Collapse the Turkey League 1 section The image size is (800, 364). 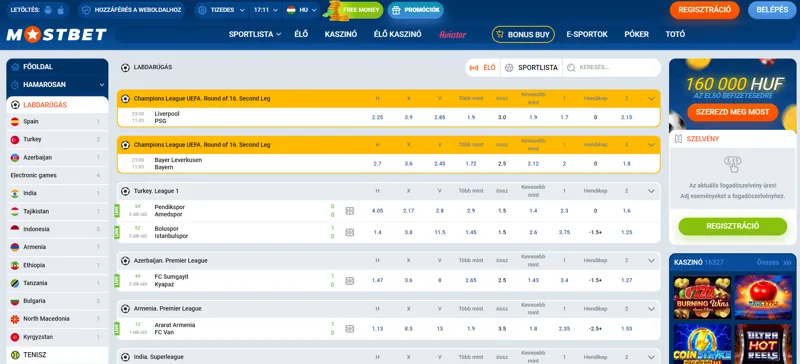click(651, 191)
